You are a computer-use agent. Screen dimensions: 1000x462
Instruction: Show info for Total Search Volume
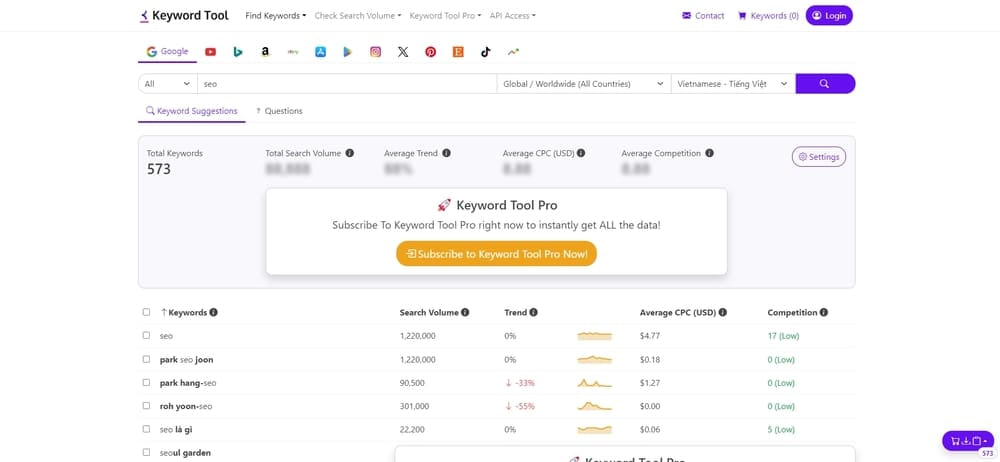[x=350, y=153]
